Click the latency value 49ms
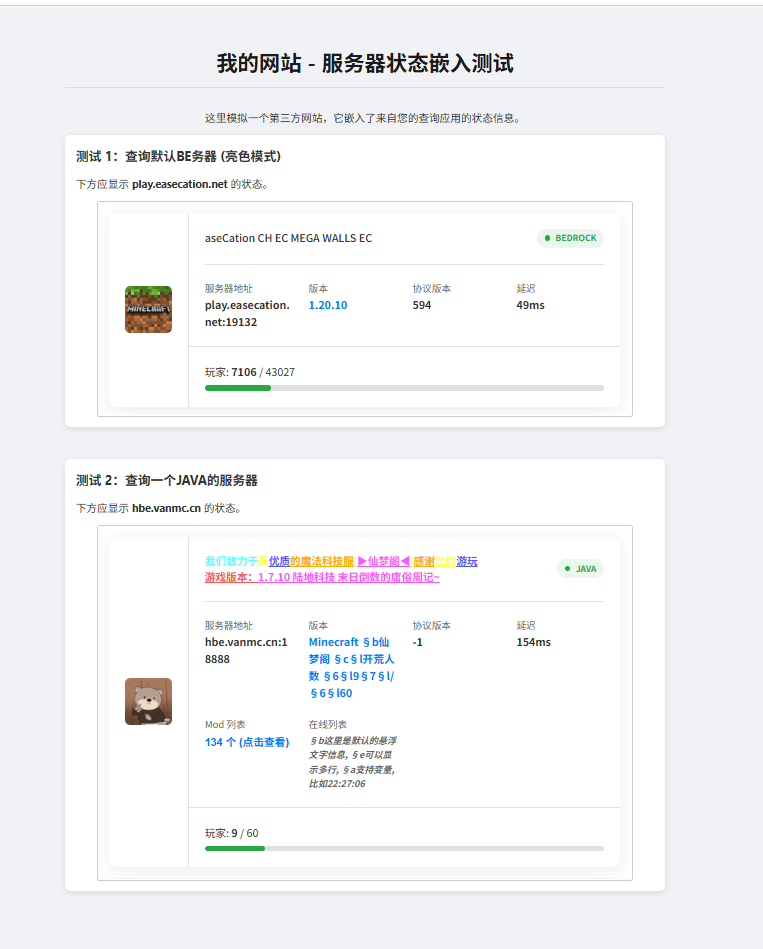 pyautogui.click(x=531, y=305)
